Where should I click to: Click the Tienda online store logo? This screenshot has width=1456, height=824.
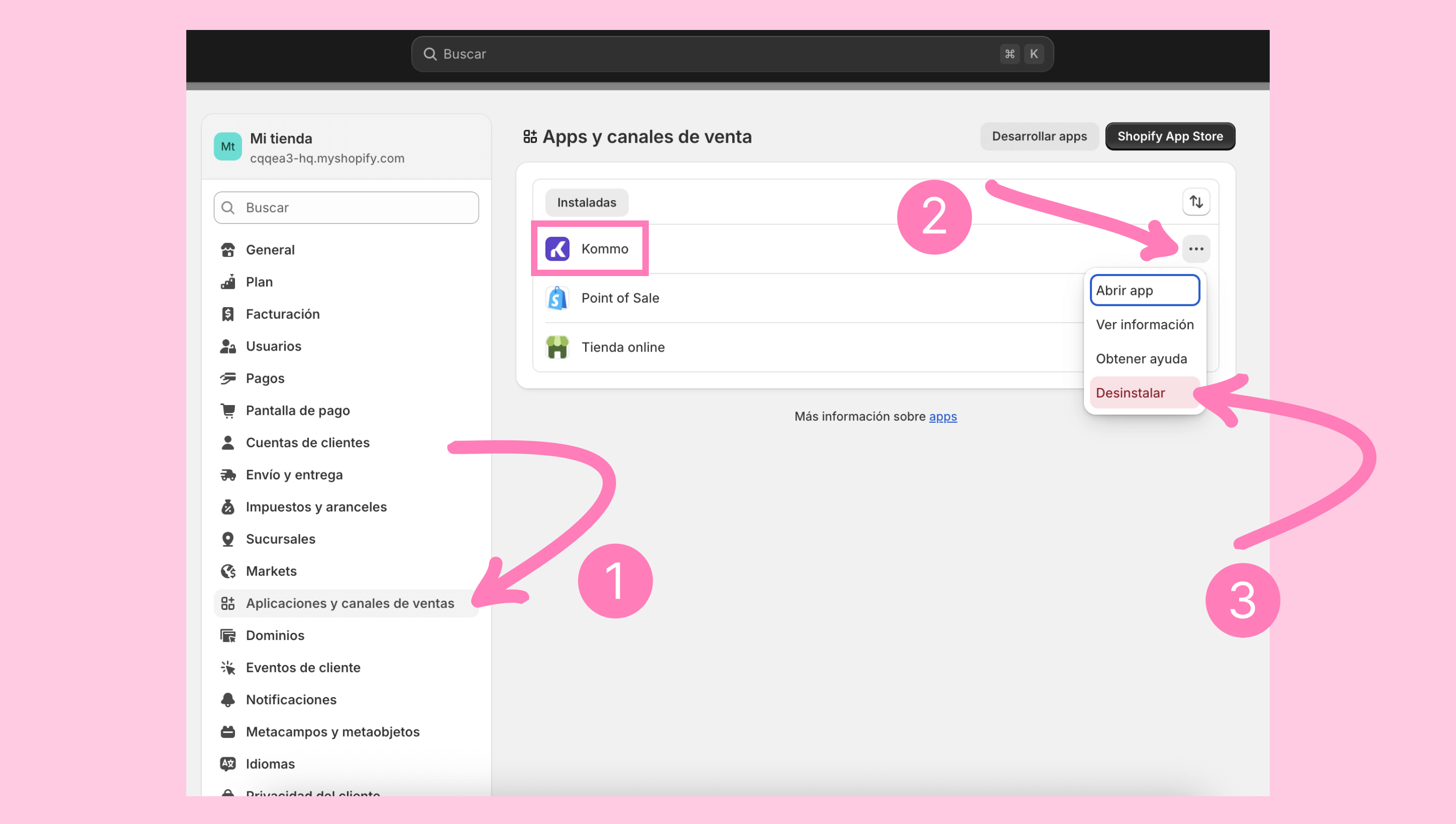pos(557,347)
